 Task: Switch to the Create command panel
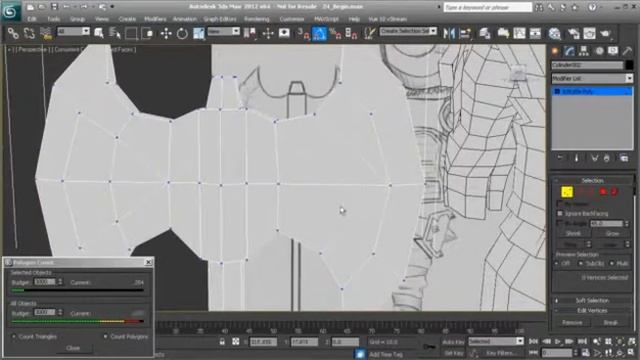click(555, 51)
